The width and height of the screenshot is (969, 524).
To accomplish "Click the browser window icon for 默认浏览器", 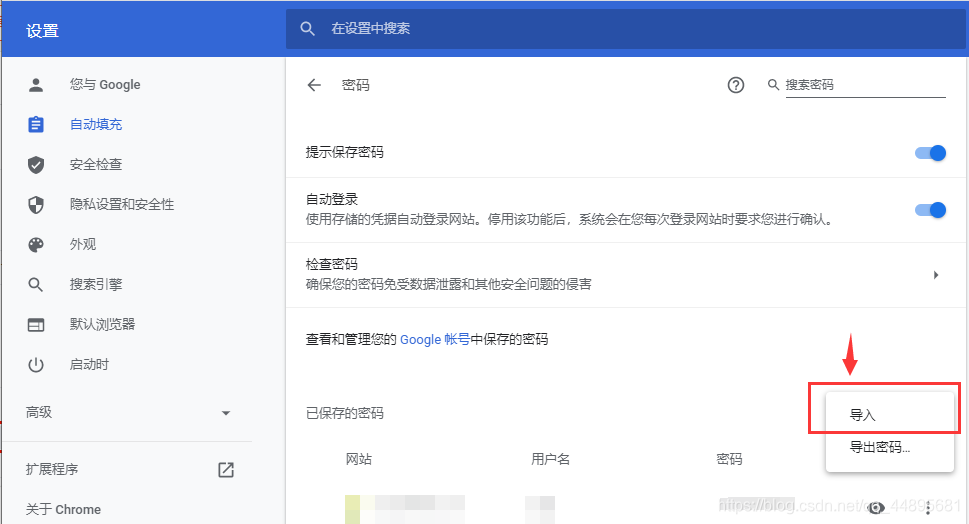I will [x=36, y=324].
